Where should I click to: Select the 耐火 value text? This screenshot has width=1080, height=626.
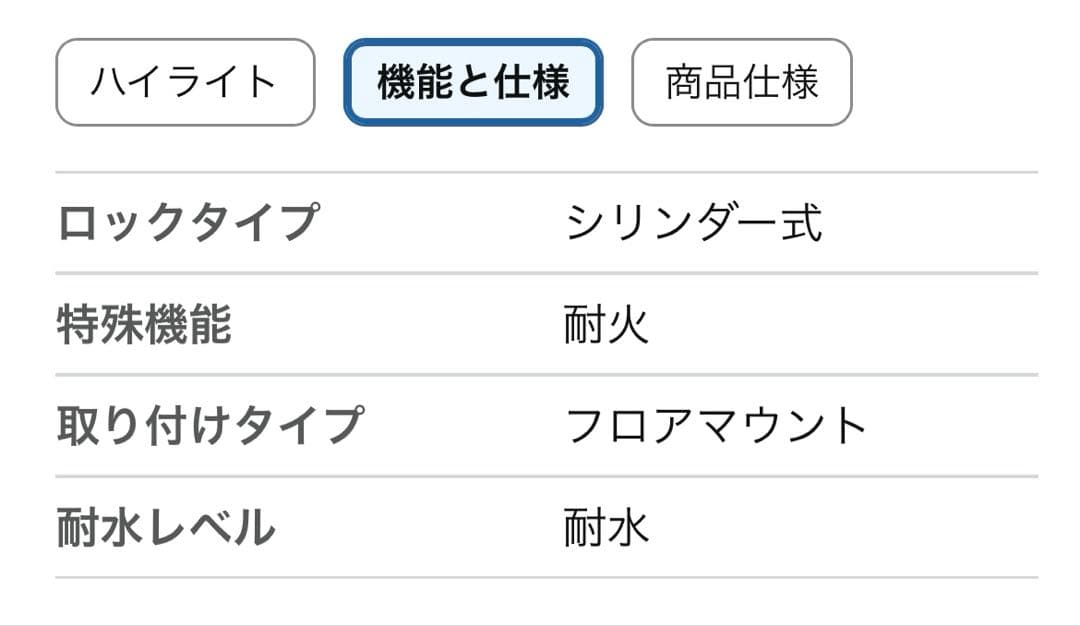(x=606, y=325)
